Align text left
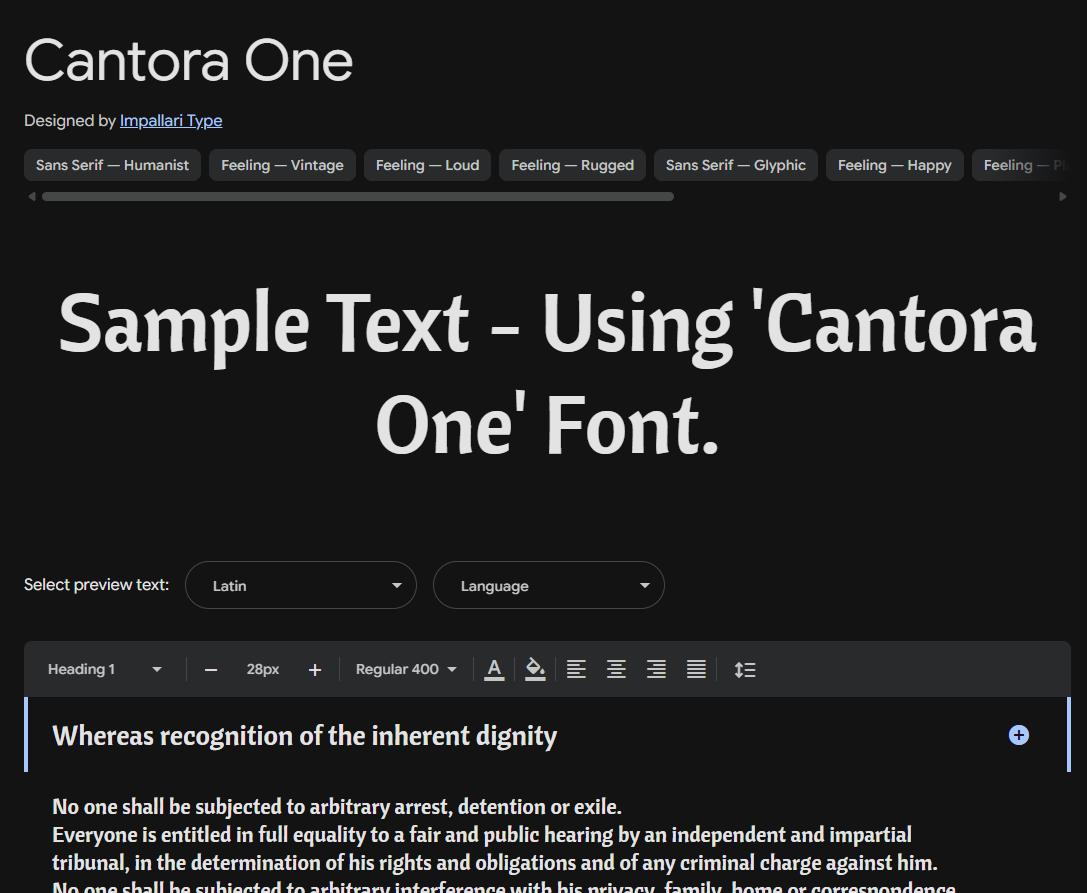Screen dimensions: 1087x893 pos(576,669)
